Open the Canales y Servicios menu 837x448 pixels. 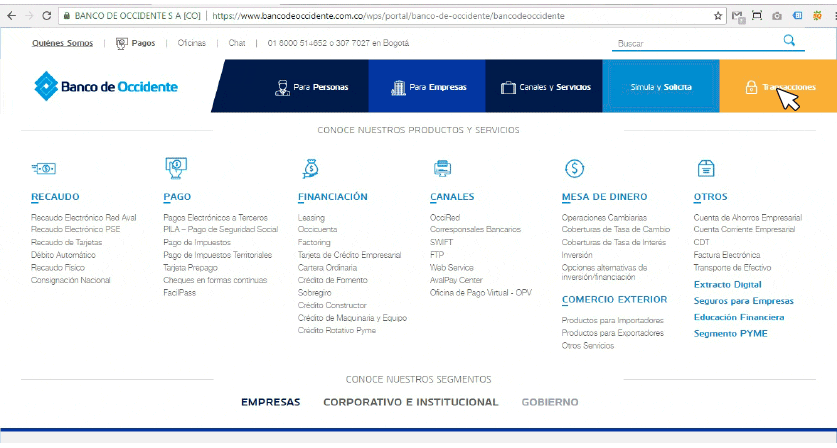pyautogui.click(x=544, y=86)
